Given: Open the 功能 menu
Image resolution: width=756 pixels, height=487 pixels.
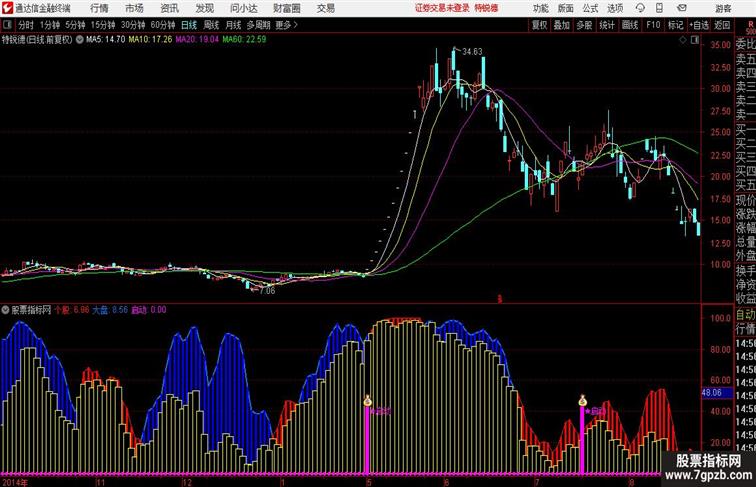Looking at the screenshot, I should pyautogui.click(x=540, y=8).
